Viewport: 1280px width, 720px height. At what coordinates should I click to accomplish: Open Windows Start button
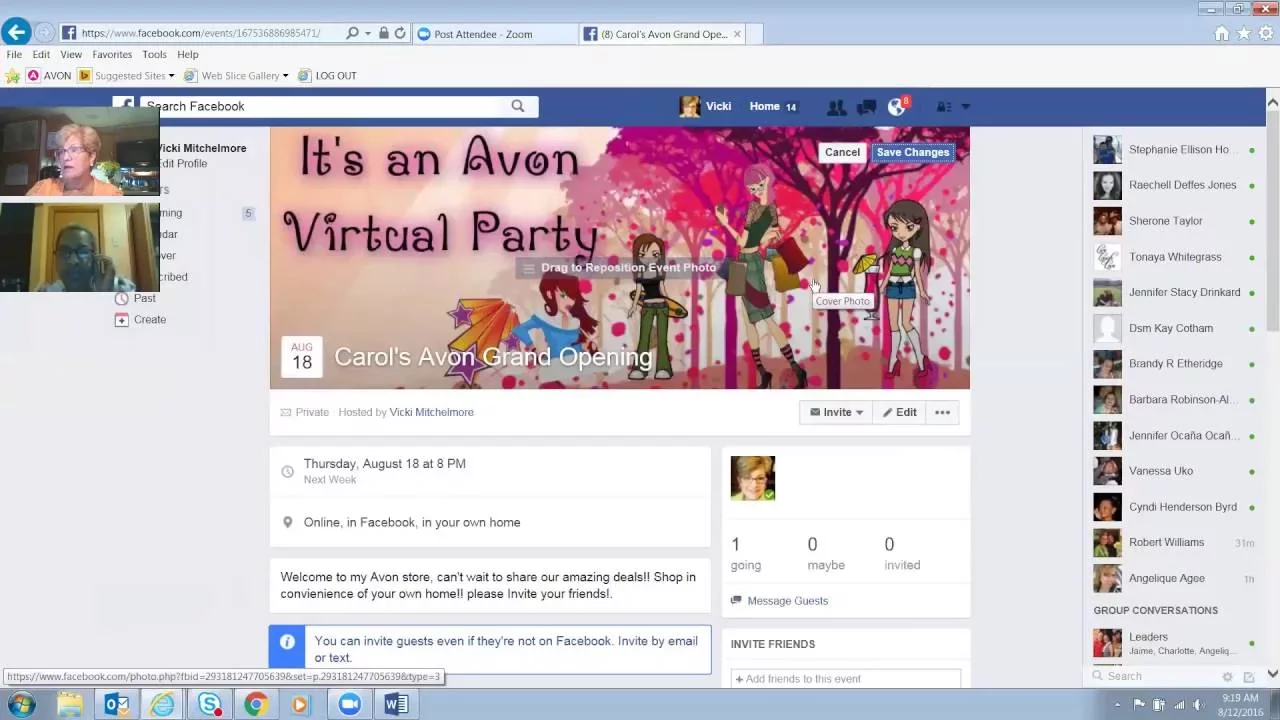(21, 704)
